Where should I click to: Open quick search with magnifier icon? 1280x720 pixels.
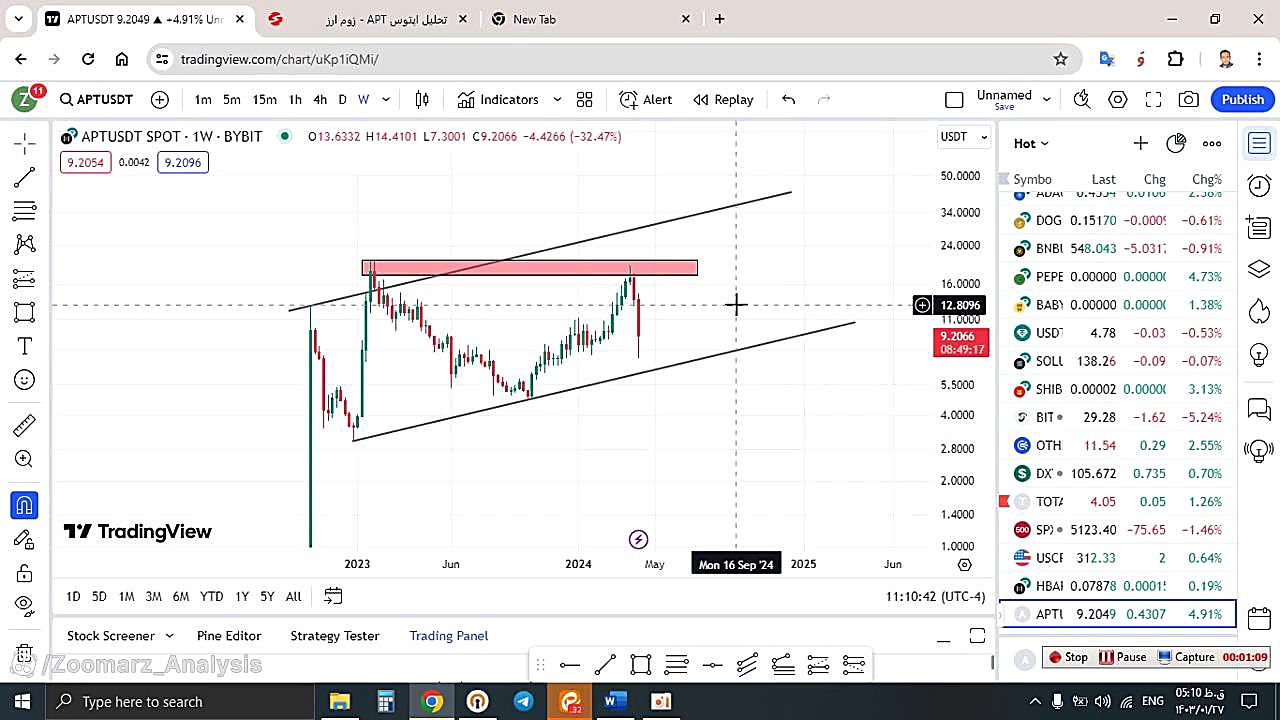1082,99
